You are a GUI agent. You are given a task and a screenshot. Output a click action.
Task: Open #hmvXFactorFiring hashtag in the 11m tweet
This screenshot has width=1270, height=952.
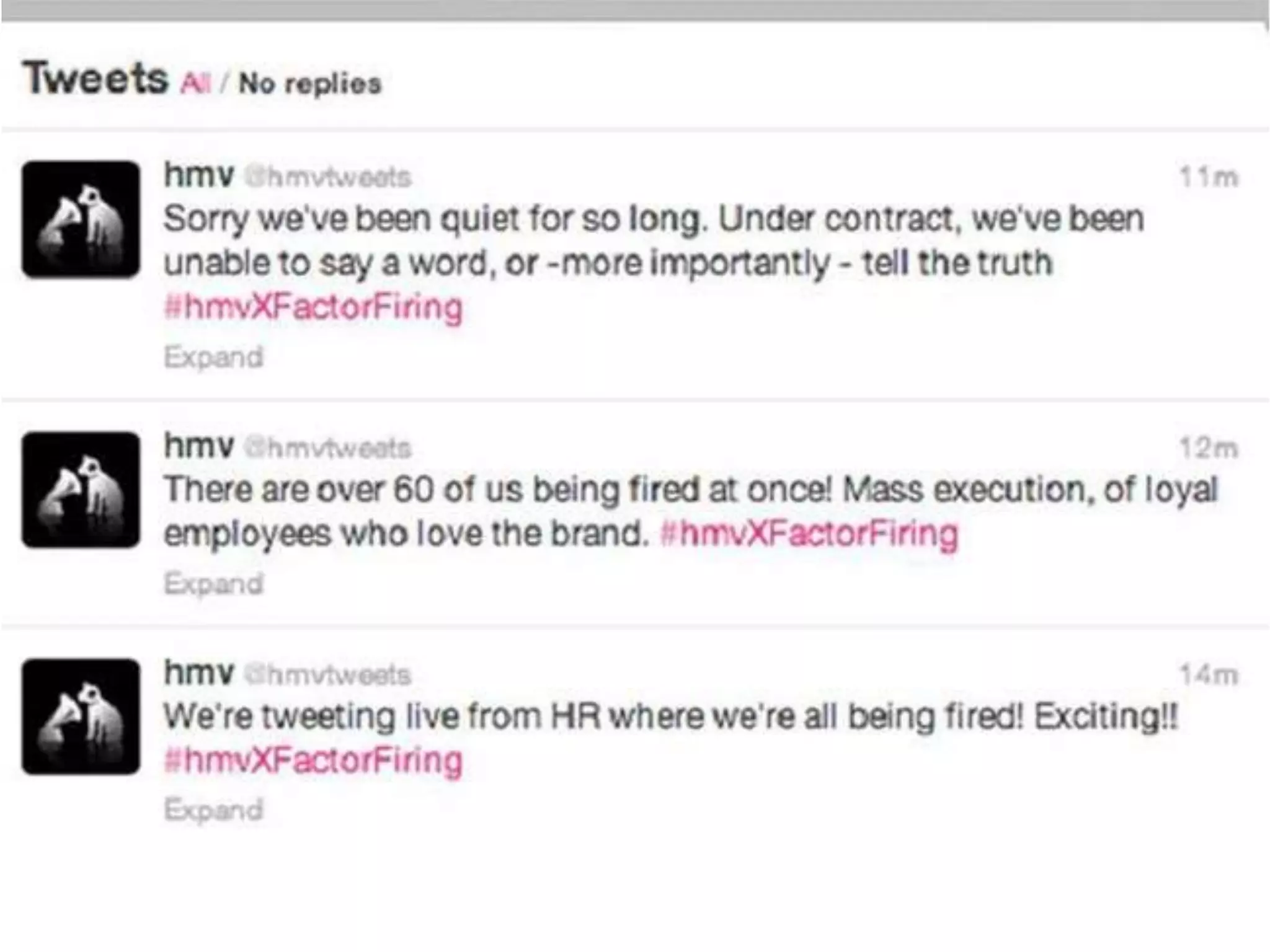[x=313, y=307]
